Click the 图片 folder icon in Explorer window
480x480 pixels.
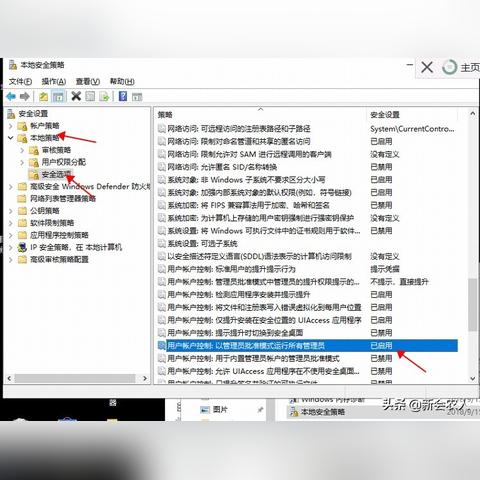205,410
